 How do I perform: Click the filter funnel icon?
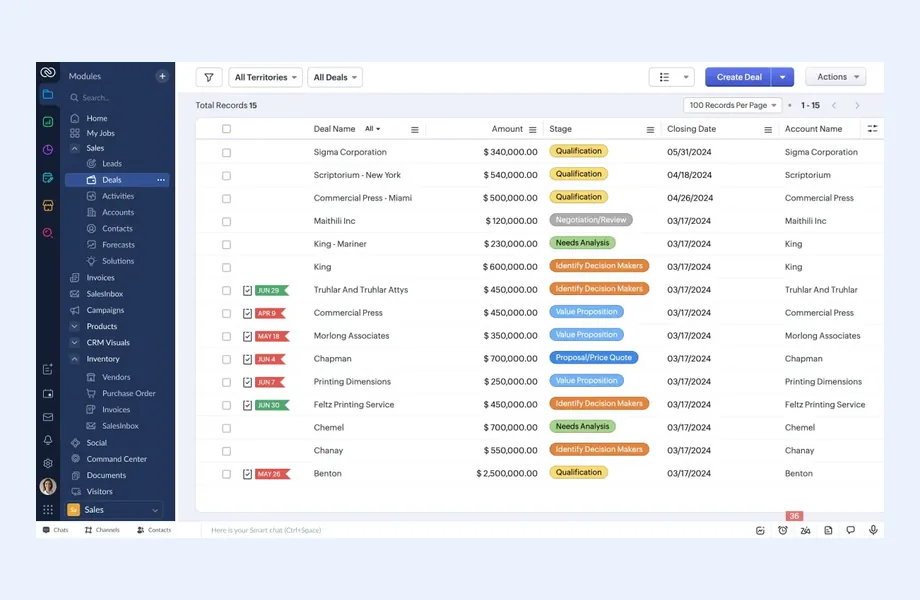coord(208,77)
